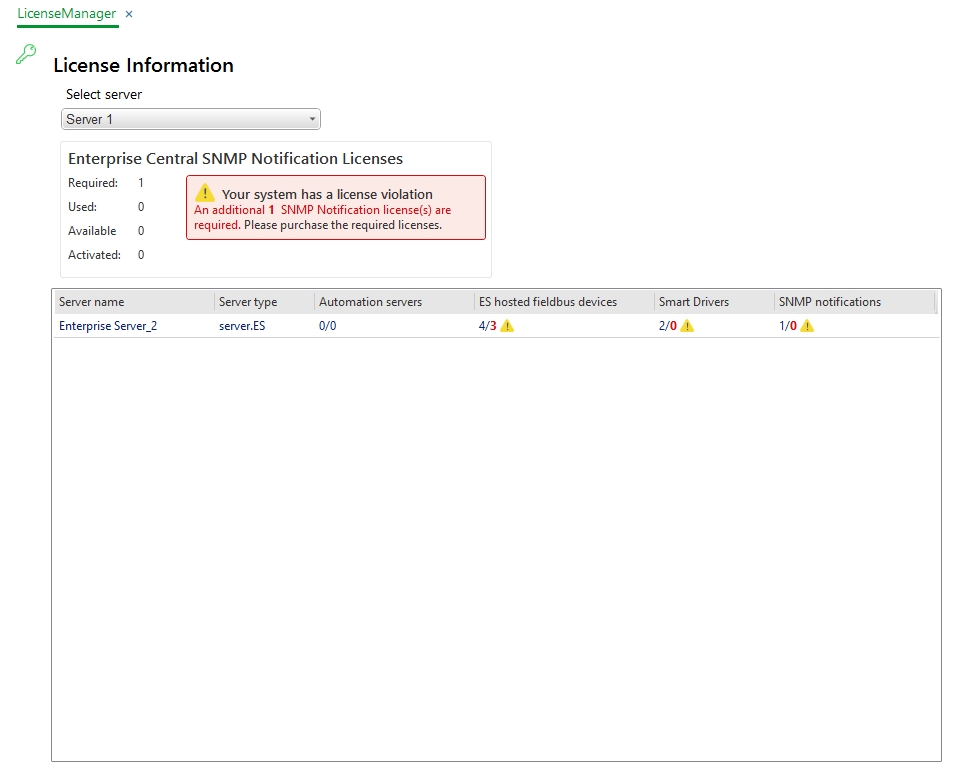Select the Enterprise Server_2 row name
This screenshot has height=769, width=954.
coord(108,326)
